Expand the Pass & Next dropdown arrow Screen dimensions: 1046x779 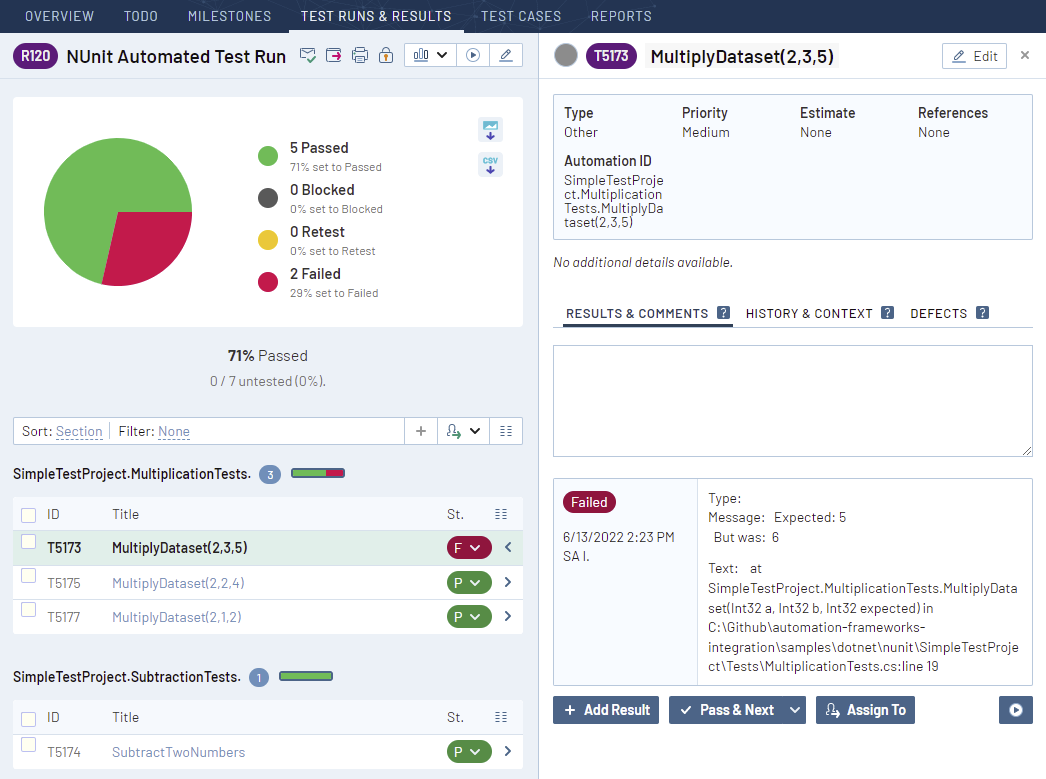pyautogui.click(x=795, y=710)
